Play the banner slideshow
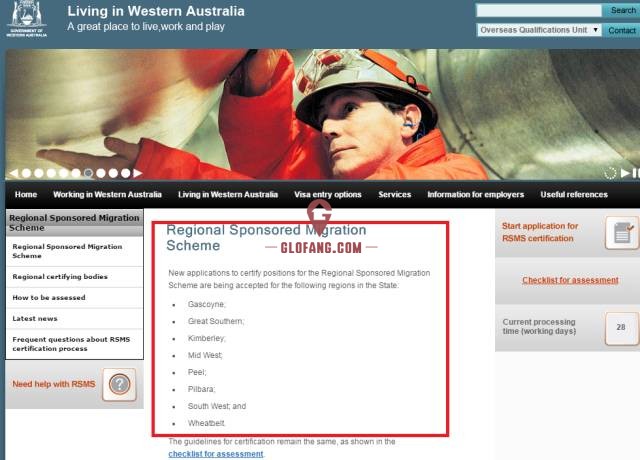The image size is (640, 460). point(625,173)
